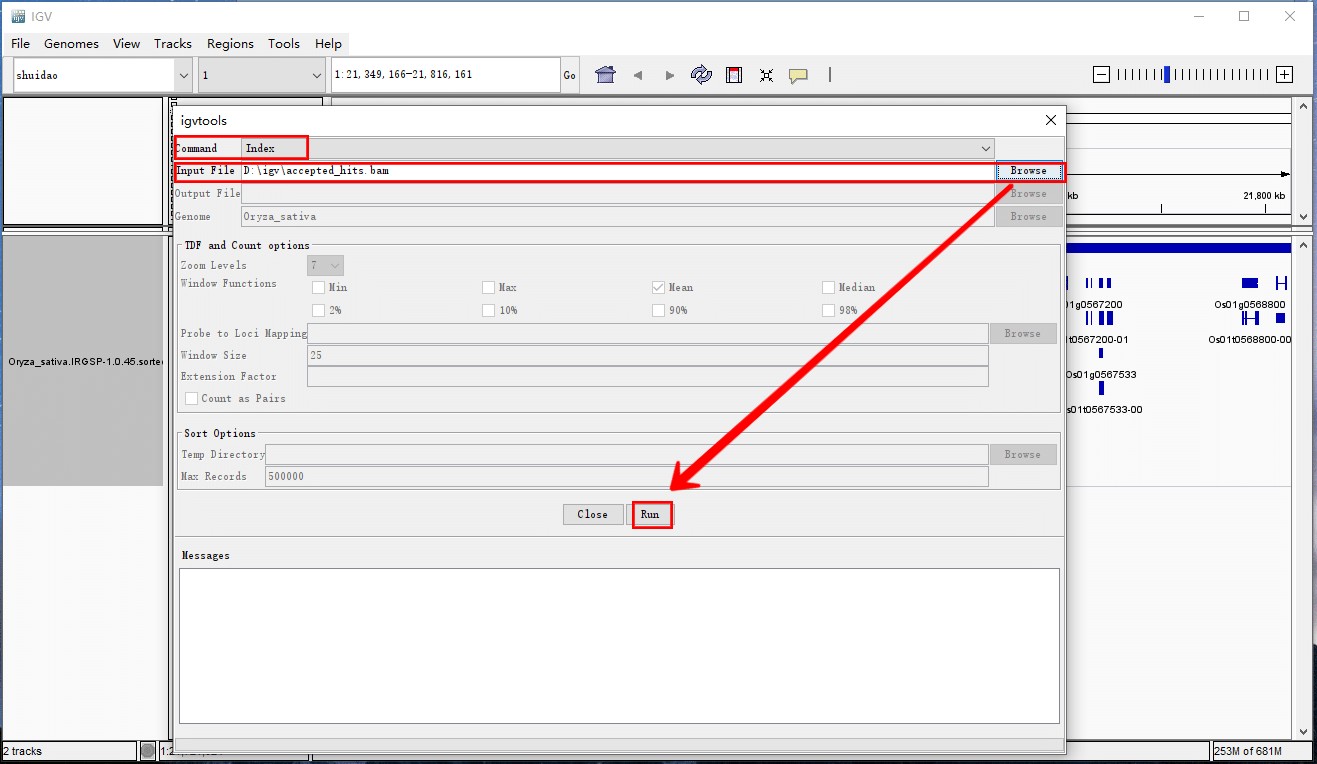Click the Probe to Loci Mapping field
1317x764 pixels.
[647, 333]
